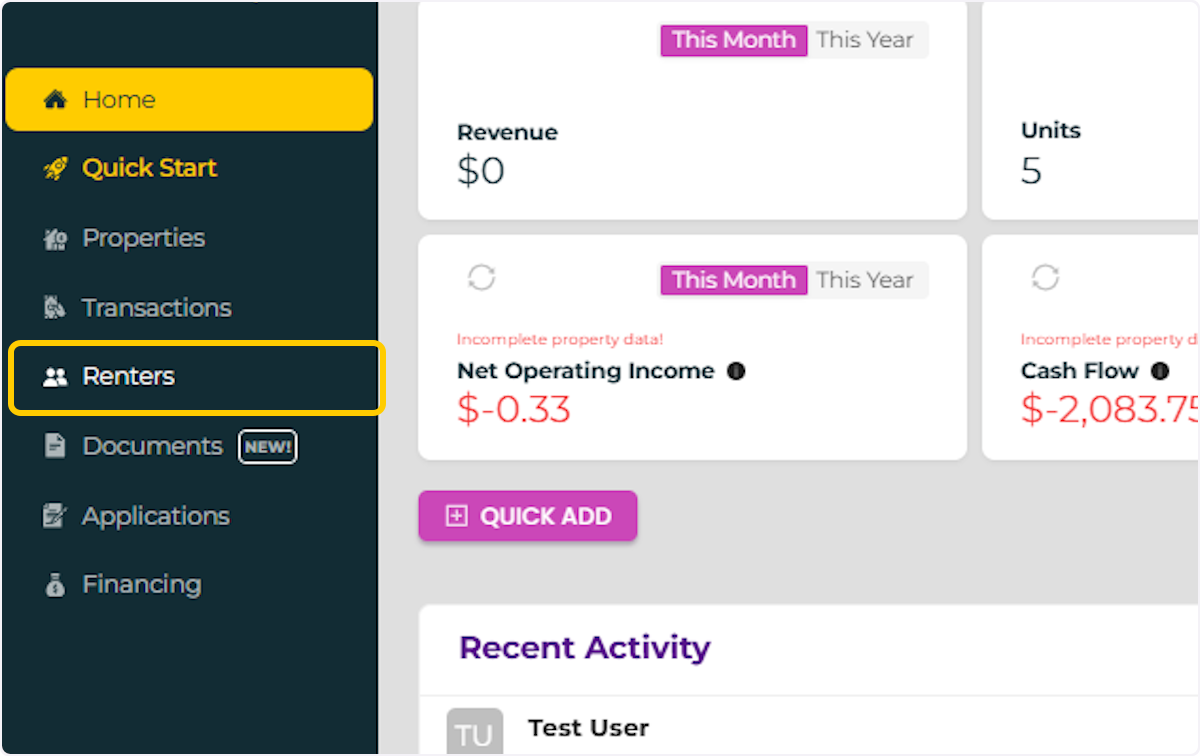This screenshot has width=1200, height=756.
Task: Switch Net Operating Income to This Year
Action: point(865,280)
